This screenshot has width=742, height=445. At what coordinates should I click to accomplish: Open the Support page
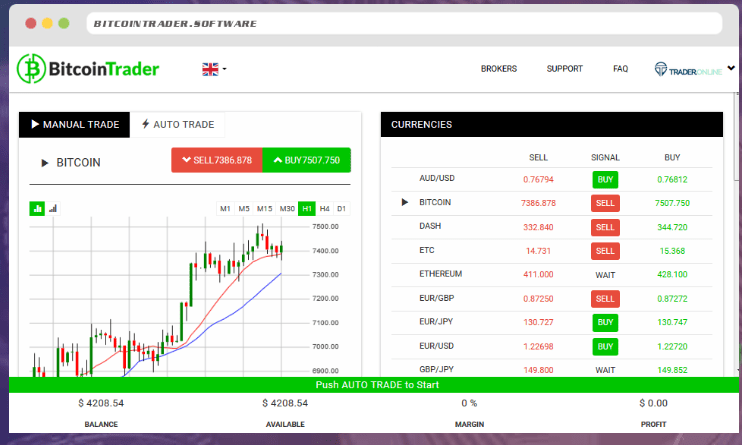click(x=565, y=69)
